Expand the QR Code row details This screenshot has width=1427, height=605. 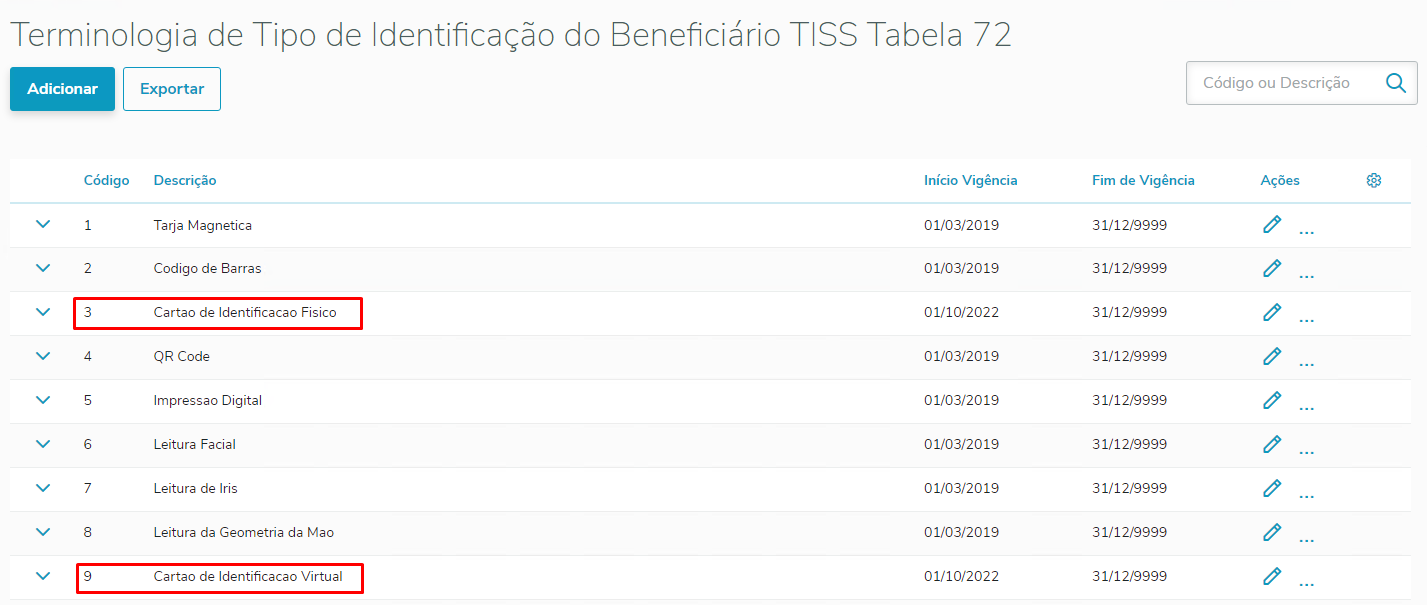coord(43,356)
